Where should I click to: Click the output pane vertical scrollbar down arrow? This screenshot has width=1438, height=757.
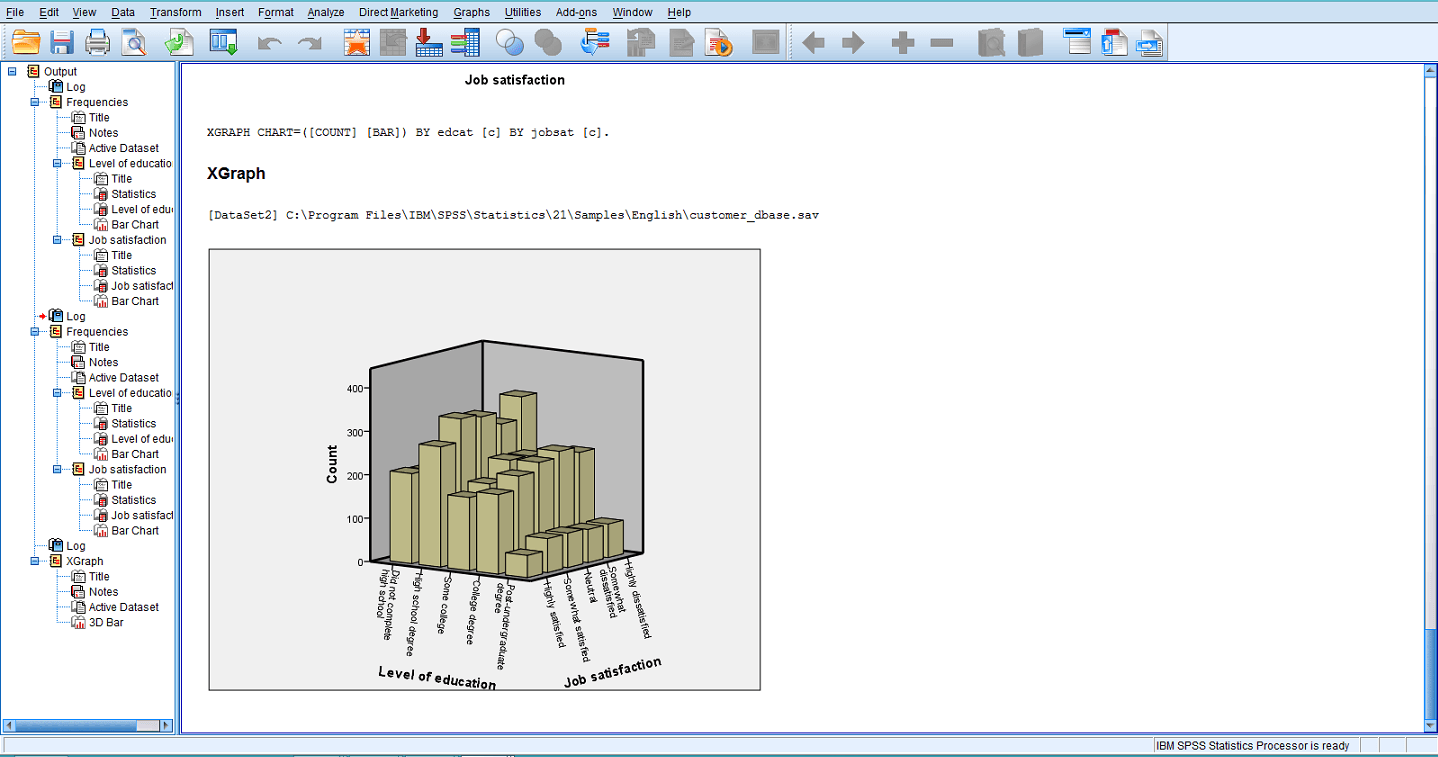[x=1429, y=725]
